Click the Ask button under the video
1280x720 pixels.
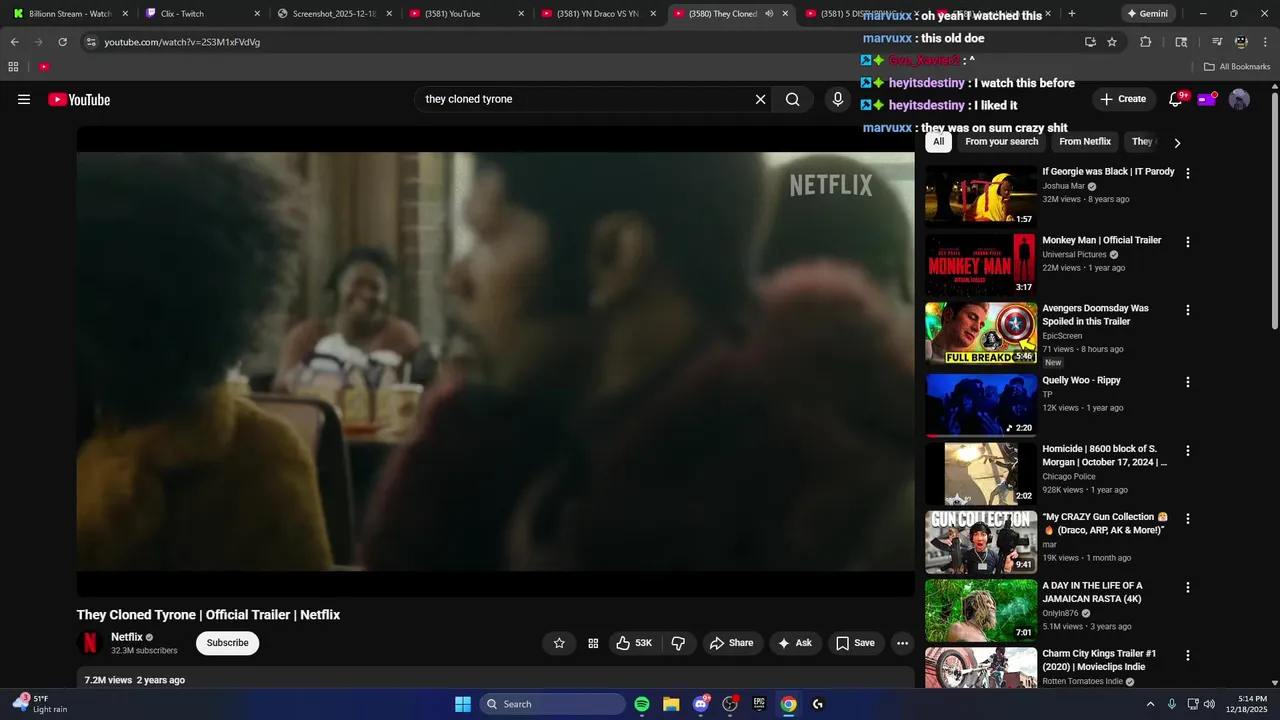coord(795,643)
